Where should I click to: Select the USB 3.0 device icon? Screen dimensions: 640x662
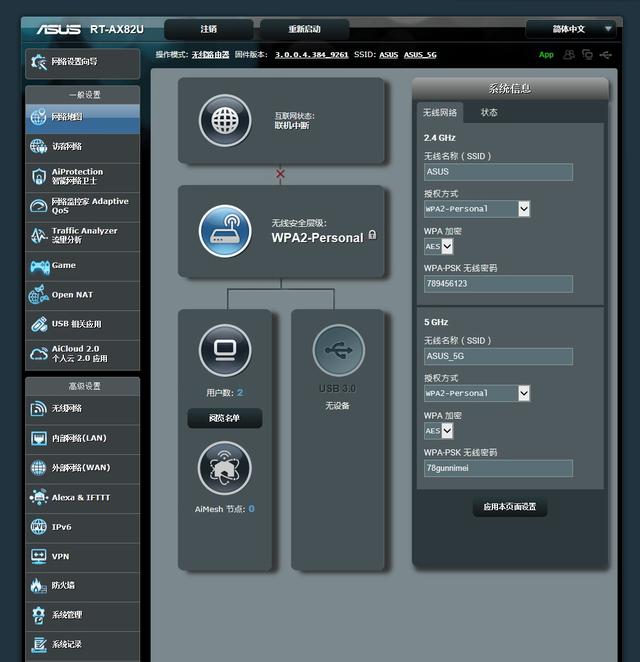pyautogui.click(x=339, y=350)
